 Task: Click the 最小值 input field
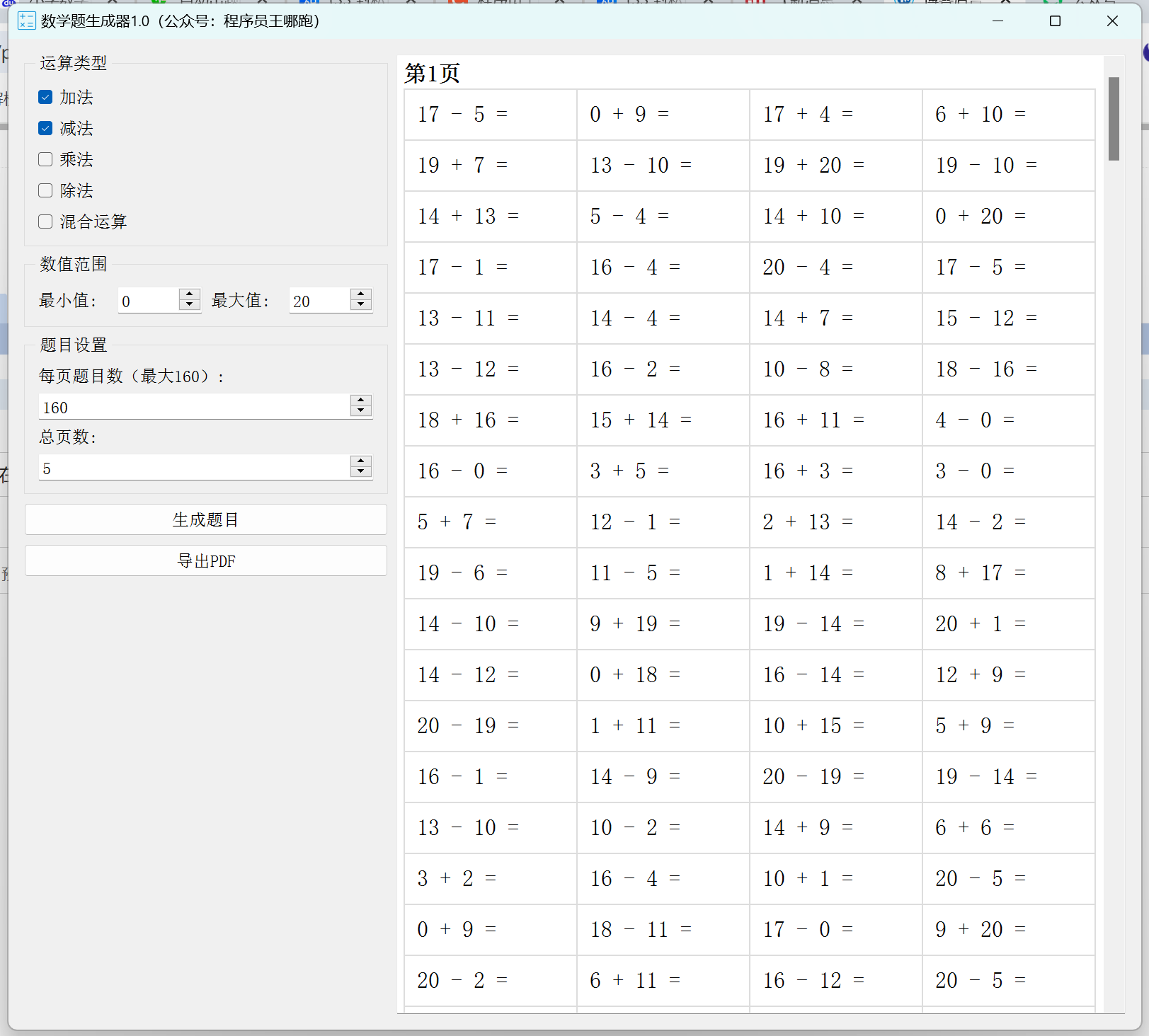click(149, 301)
